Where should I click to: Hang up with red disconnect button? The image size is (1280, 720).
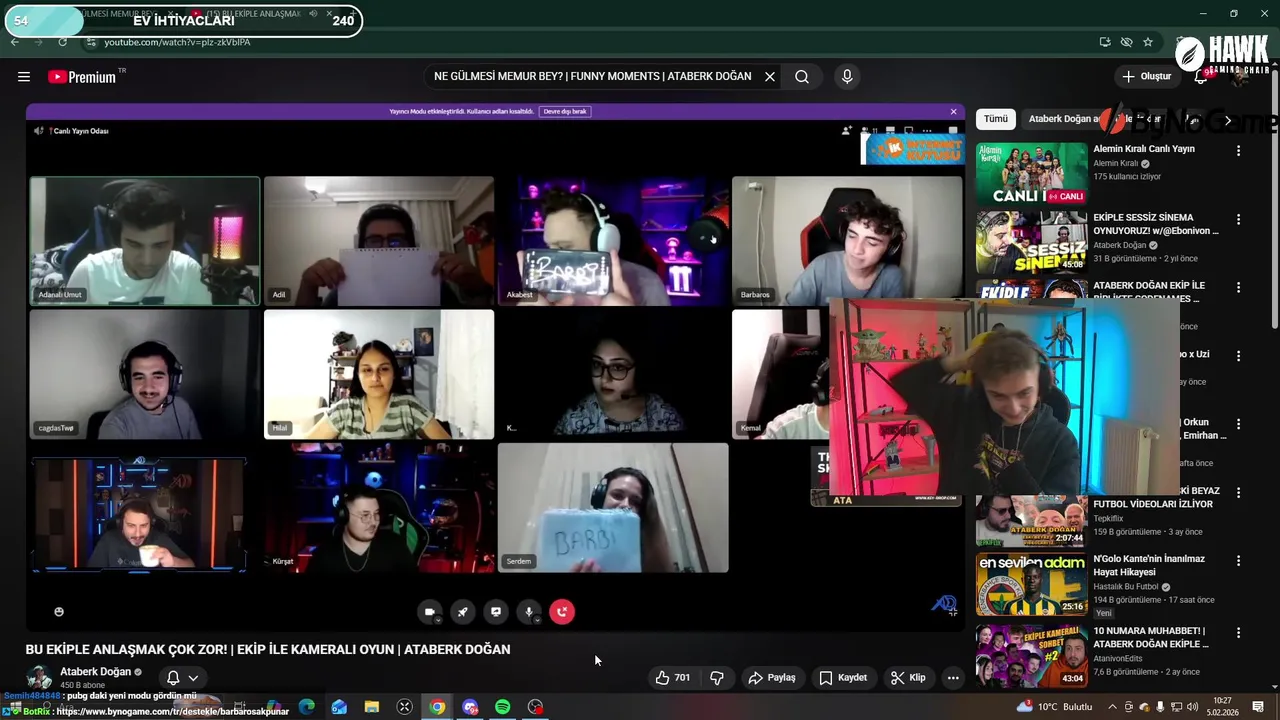pyautogui.click(x=562, y=612)
